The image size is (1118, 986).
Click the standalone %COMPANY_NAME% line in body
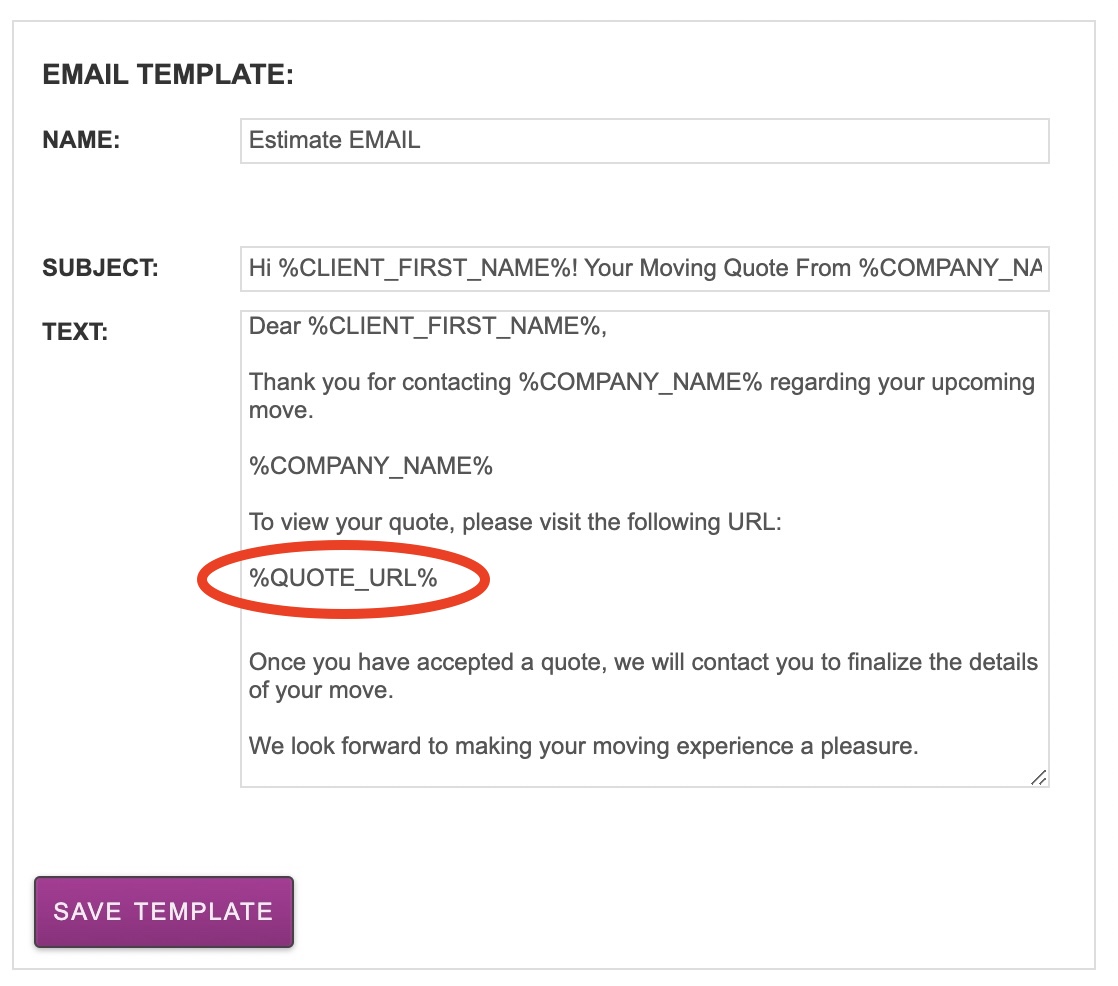click(370, 466)
